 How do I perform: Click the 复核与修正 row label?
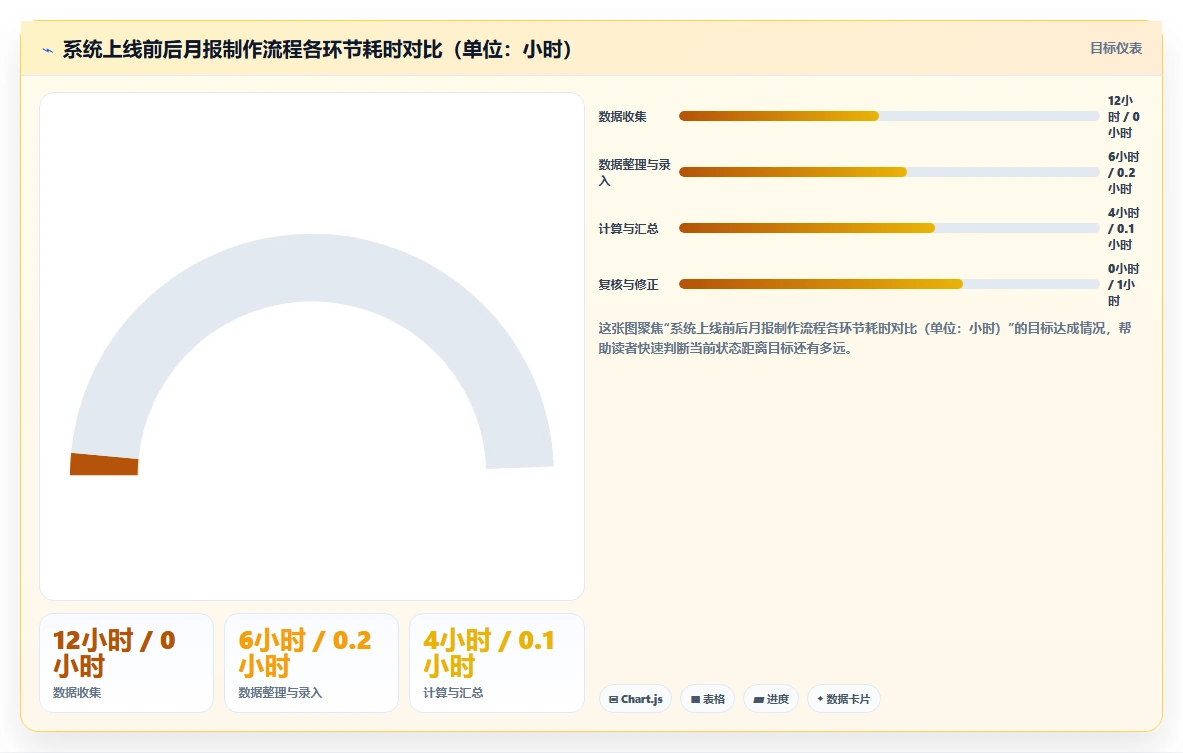[628, 284]
